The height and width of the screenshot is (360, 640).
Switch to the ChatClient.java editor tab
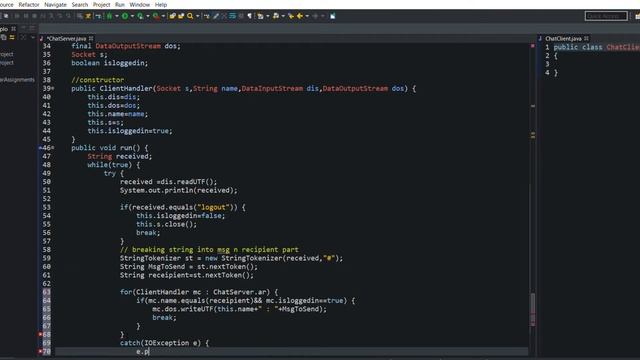(x=563, y=38)
